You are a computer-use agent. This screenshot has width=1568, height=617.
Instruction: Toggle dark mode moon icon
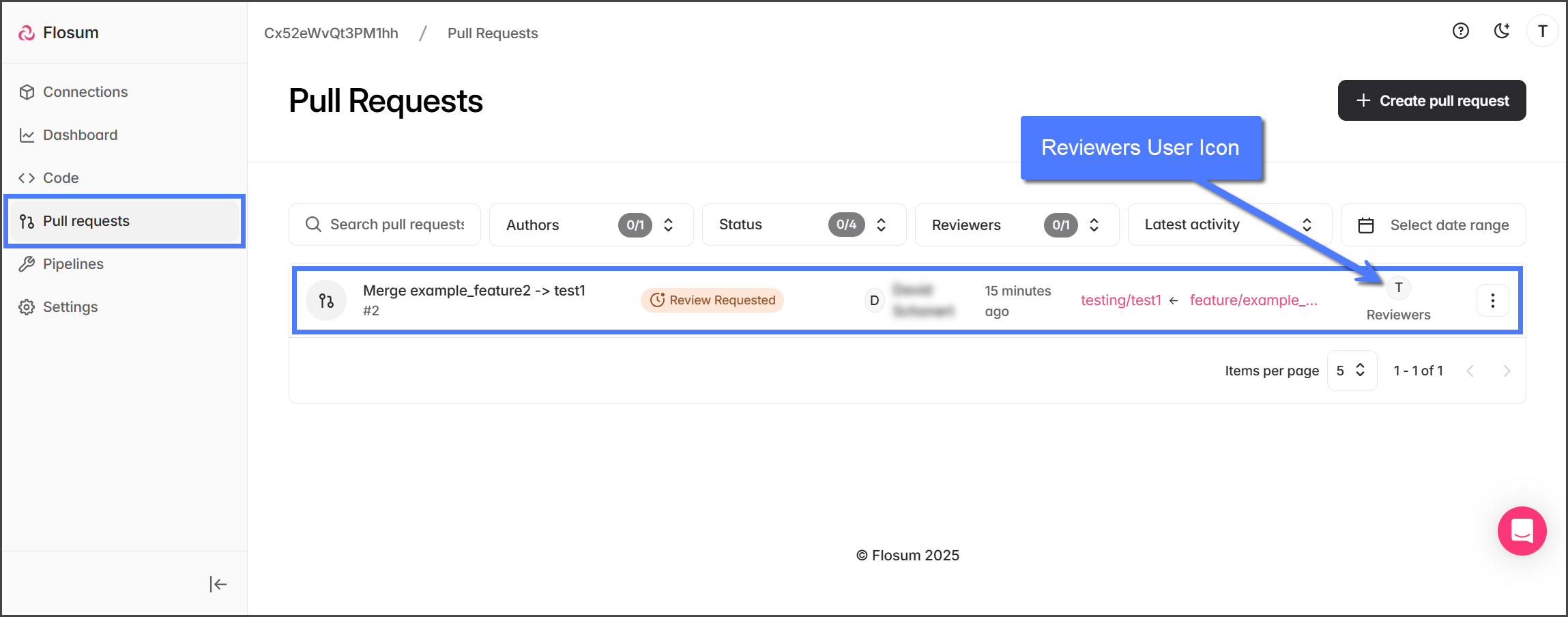(x=1501, y=31)
